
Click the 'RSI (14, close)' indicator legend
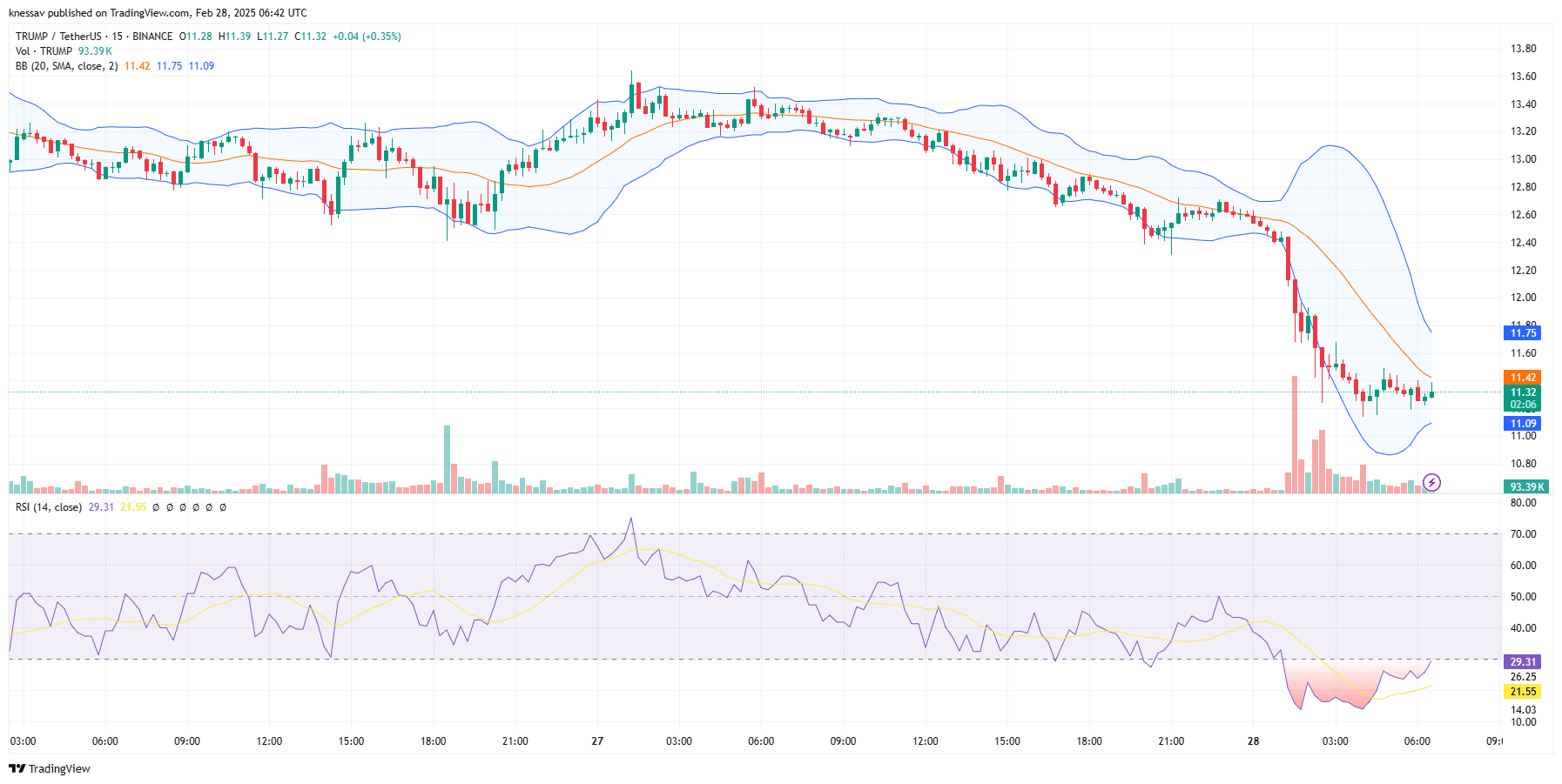click(x=49, y=507)
